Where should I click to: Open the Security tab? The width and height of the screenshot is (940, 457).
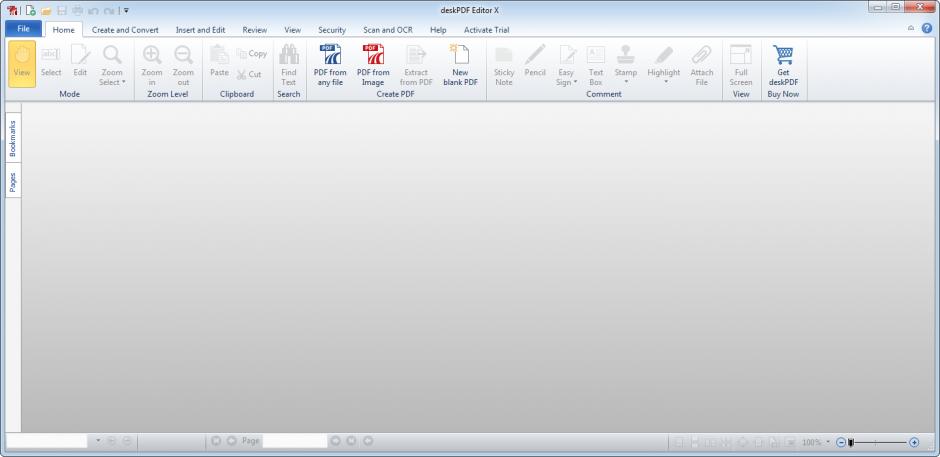332,29
